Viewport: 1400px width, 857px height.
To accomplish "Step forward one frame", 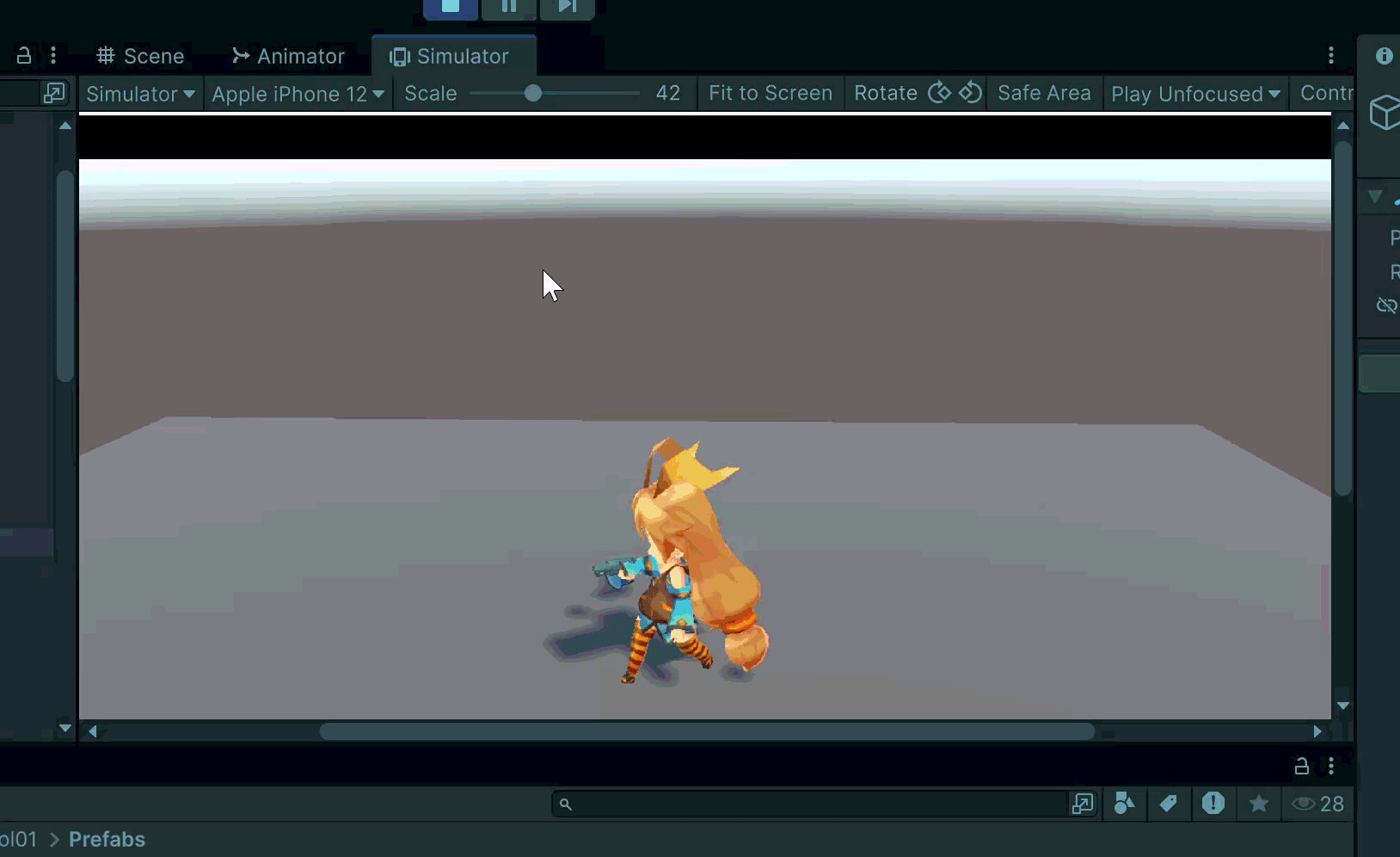I will [567, 7].
